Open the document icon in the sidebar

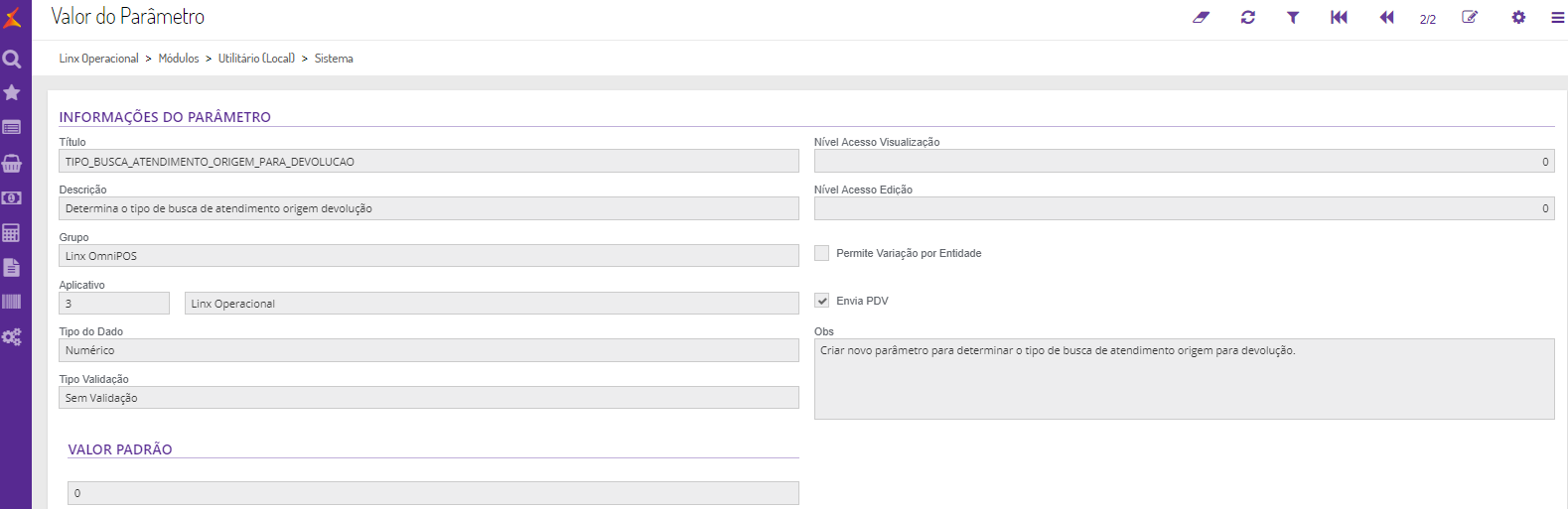(12, 267)
